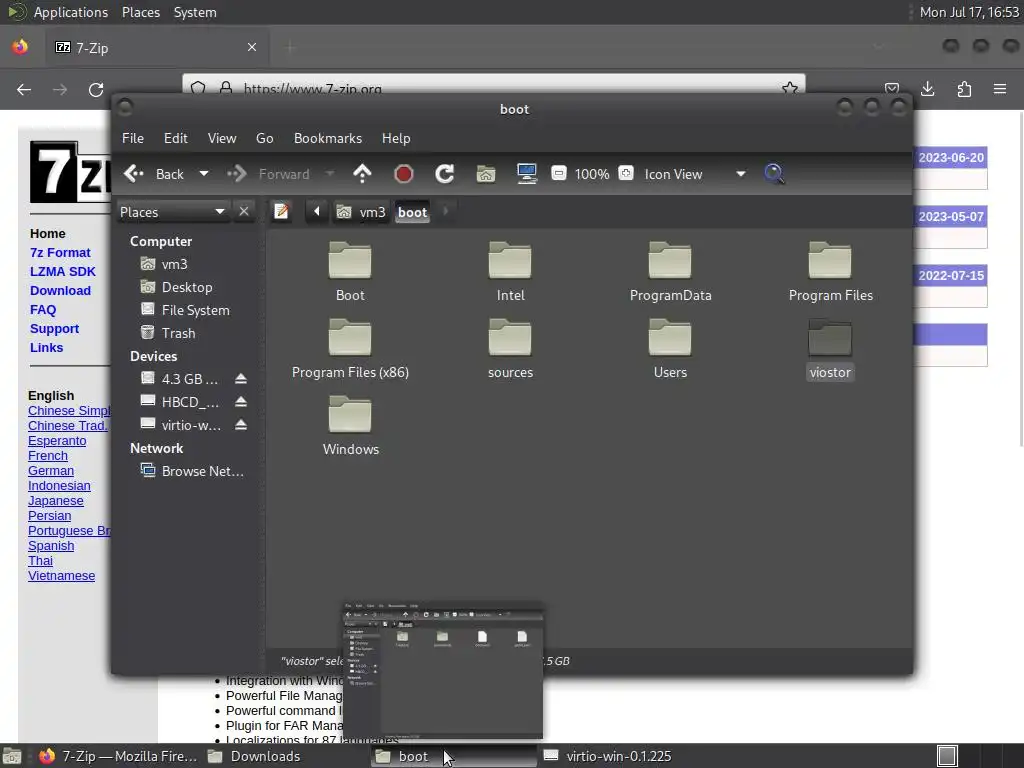The height and width of the screenshot is (768, 1024).
Task: Open the 7z Format link
Action: tap(60, 253)
